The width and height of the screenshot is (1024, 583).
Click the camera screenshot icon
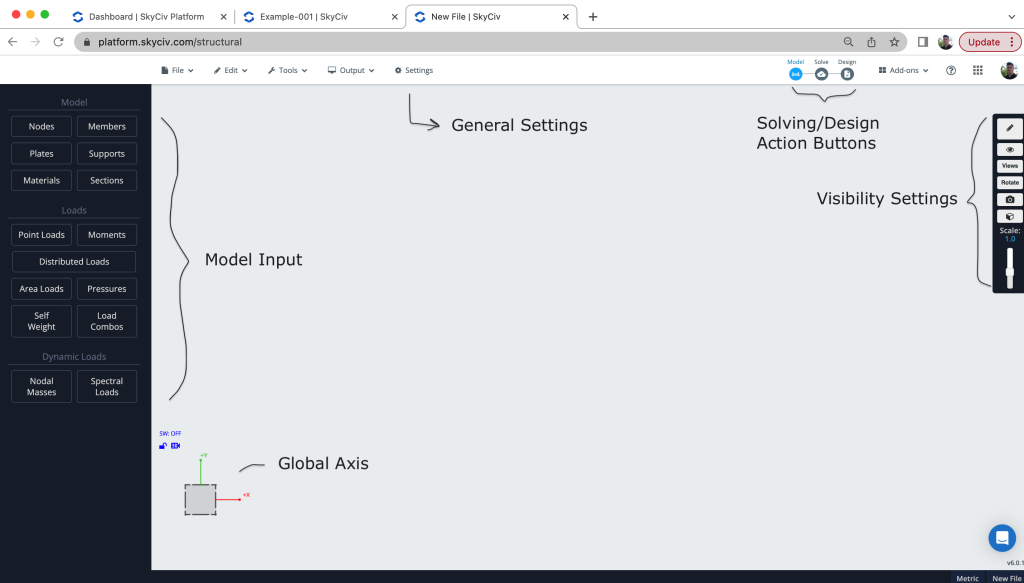[1009, 199]
